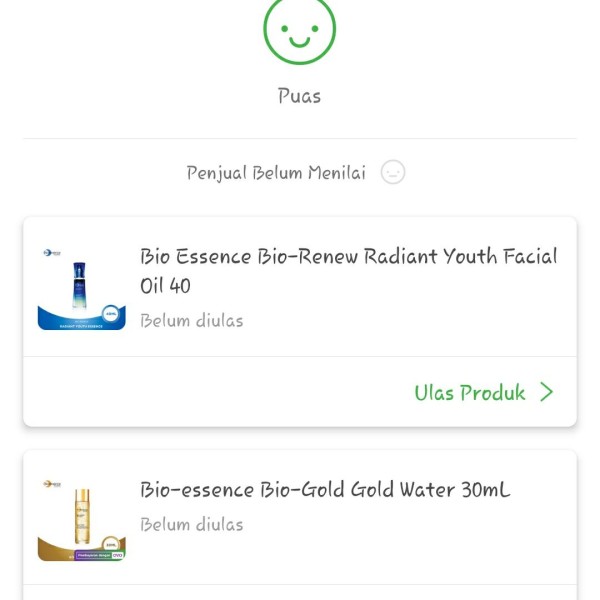Tap the 30ML size badge on the gold image

click(111, 545)
